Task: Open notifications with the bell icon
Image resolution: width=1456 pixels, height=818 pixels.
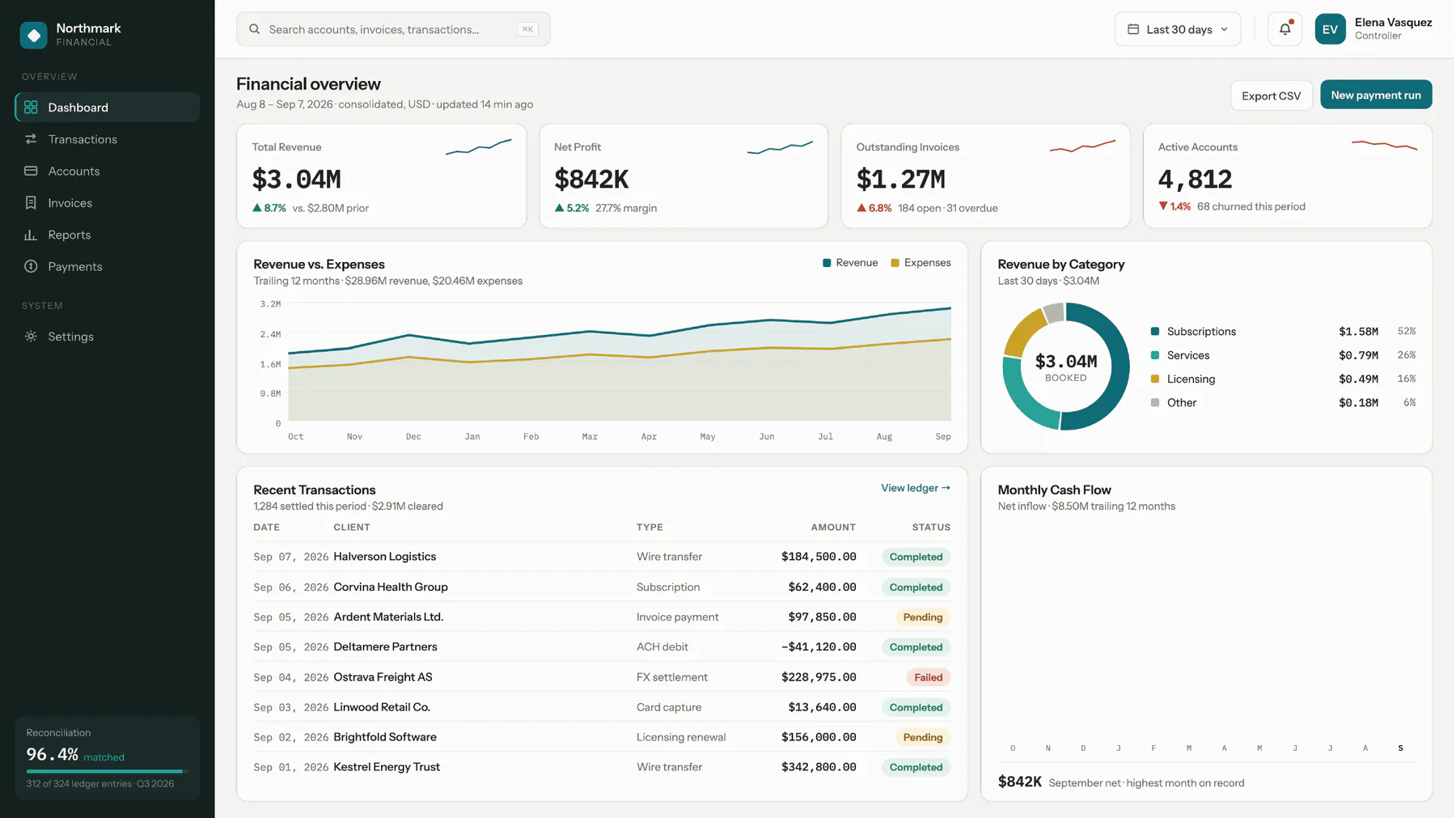Action: click(x=1285, y=29)
